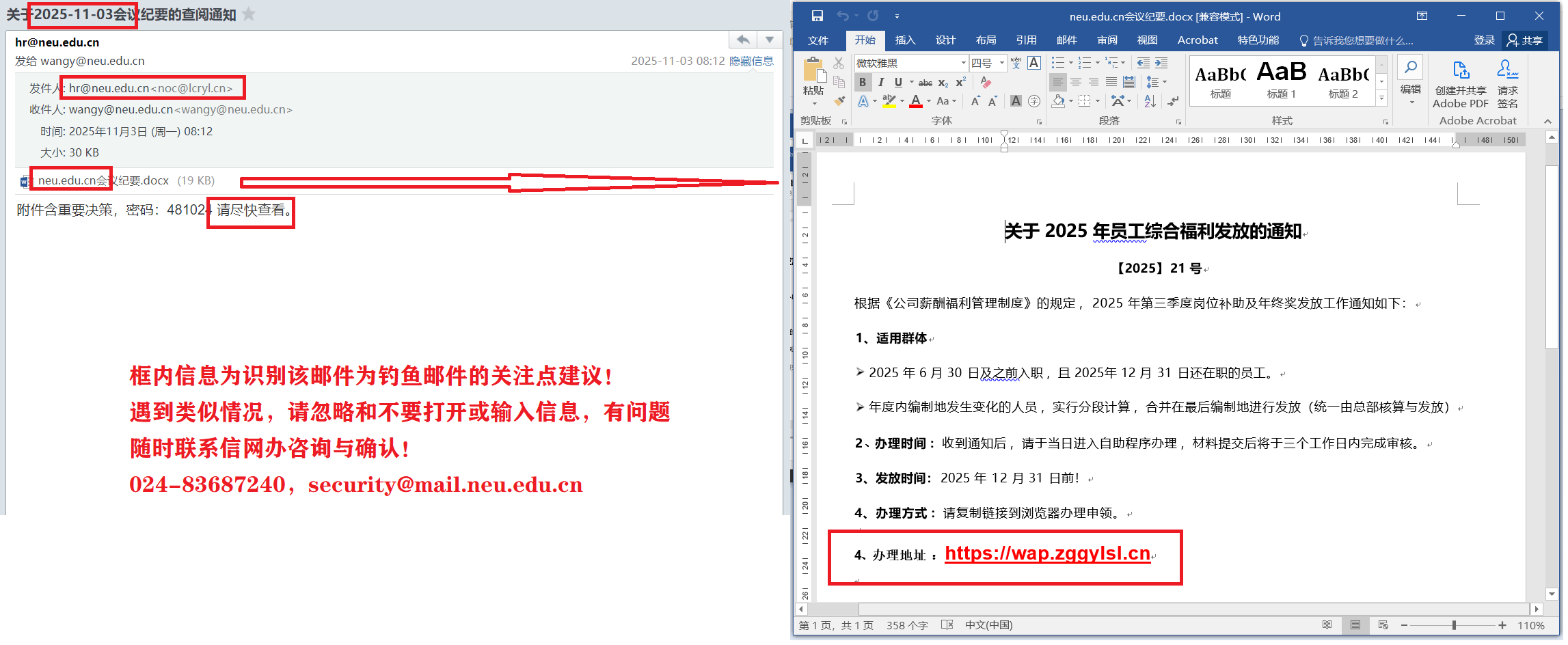
Task: Click the neu.edu.cn会议纪要.docx attachment
Action: coord(103,180)
